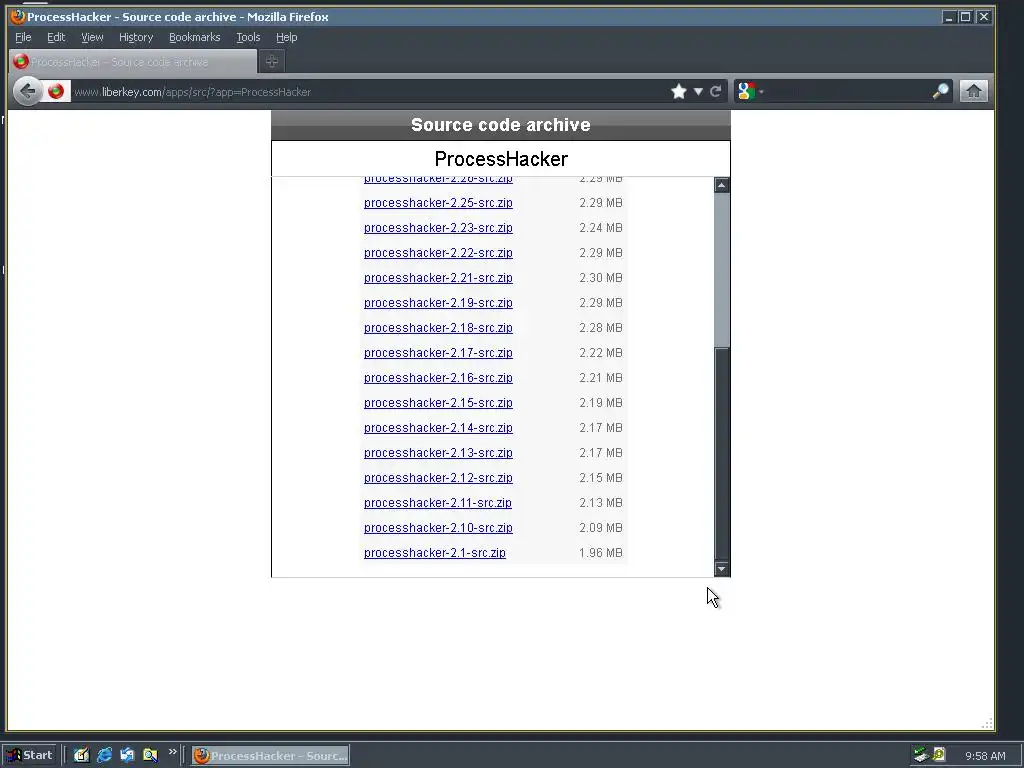Click the 1.96 MB size text

click(x=601, y=553)
